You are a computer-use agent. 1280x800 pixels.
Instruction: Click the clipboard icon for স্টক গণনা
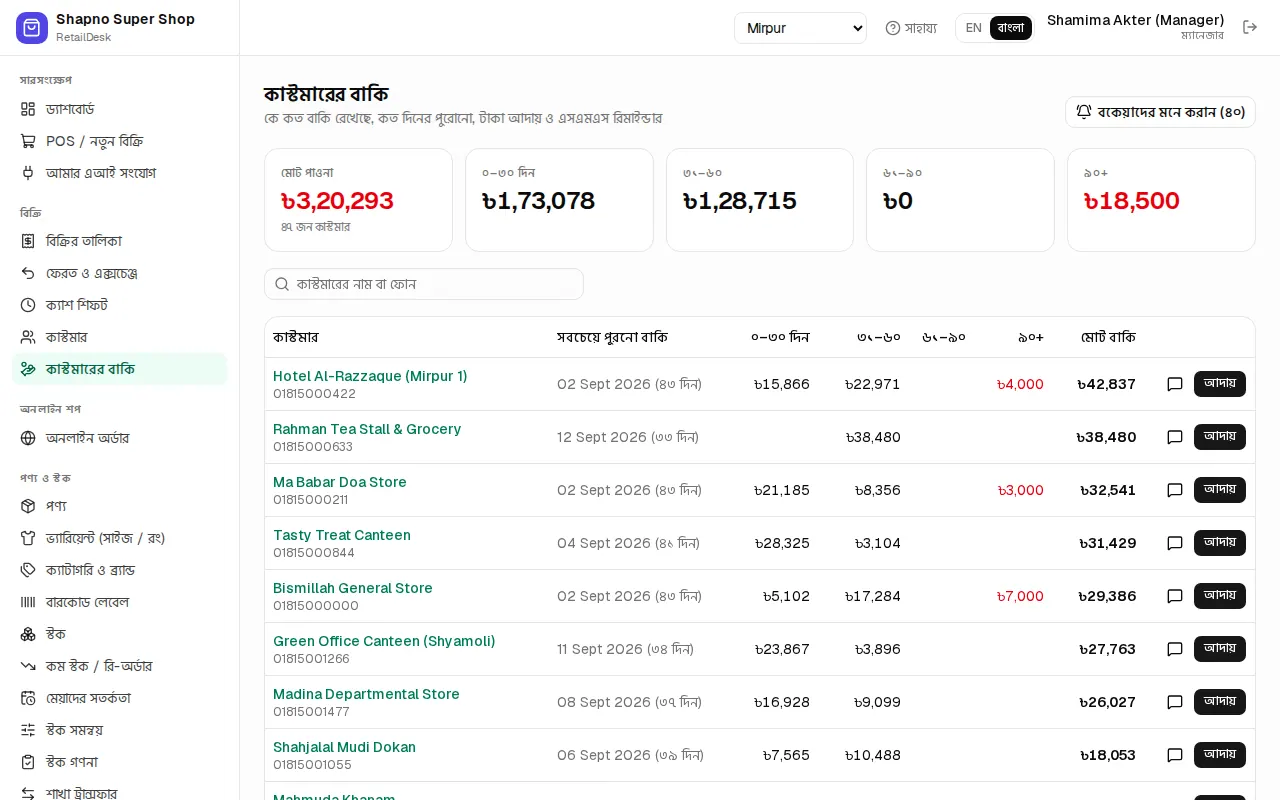pyautogui.click(x=28, y=762)
